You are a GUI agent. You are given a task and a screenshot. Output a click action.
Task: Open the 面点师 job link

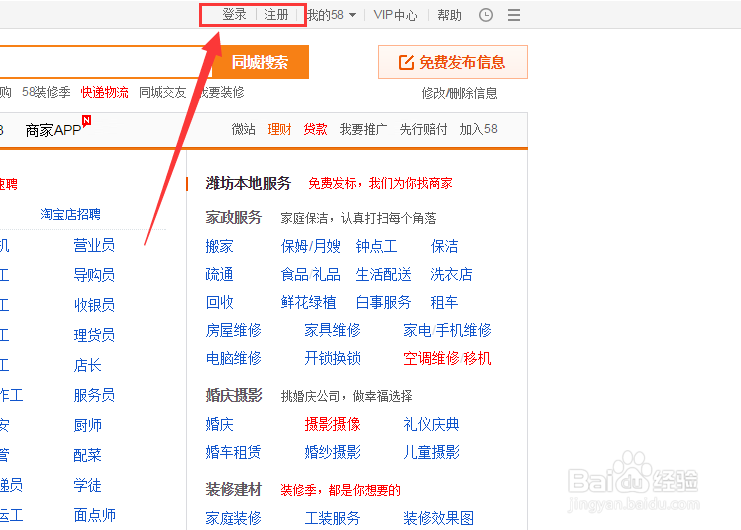[x=95, y=515]
